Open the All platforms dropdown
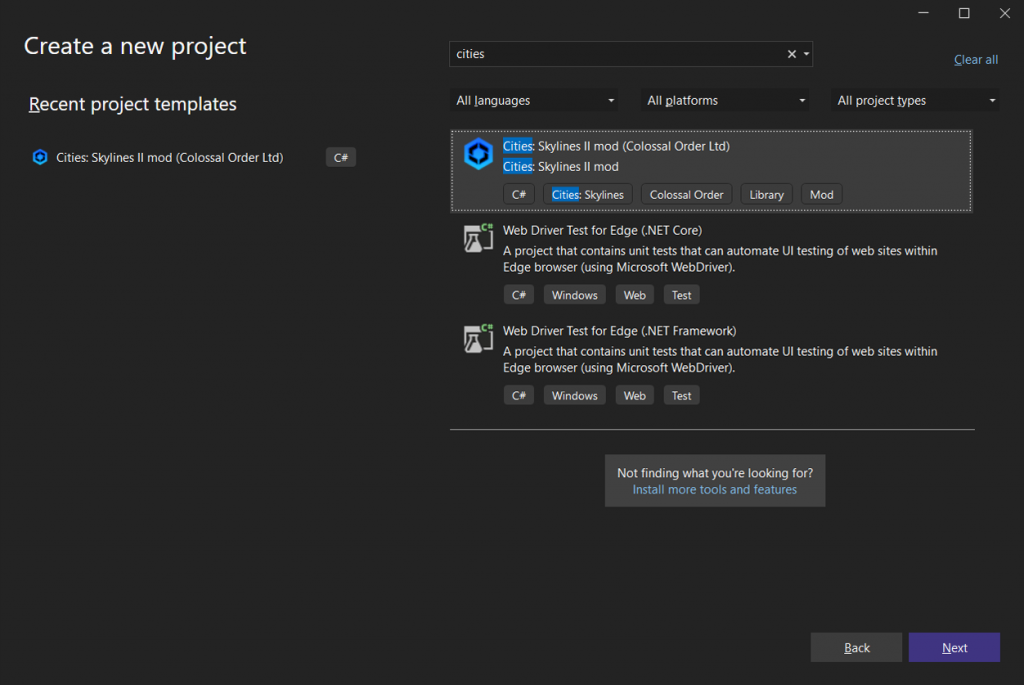1024x685 pixels. 726,100
